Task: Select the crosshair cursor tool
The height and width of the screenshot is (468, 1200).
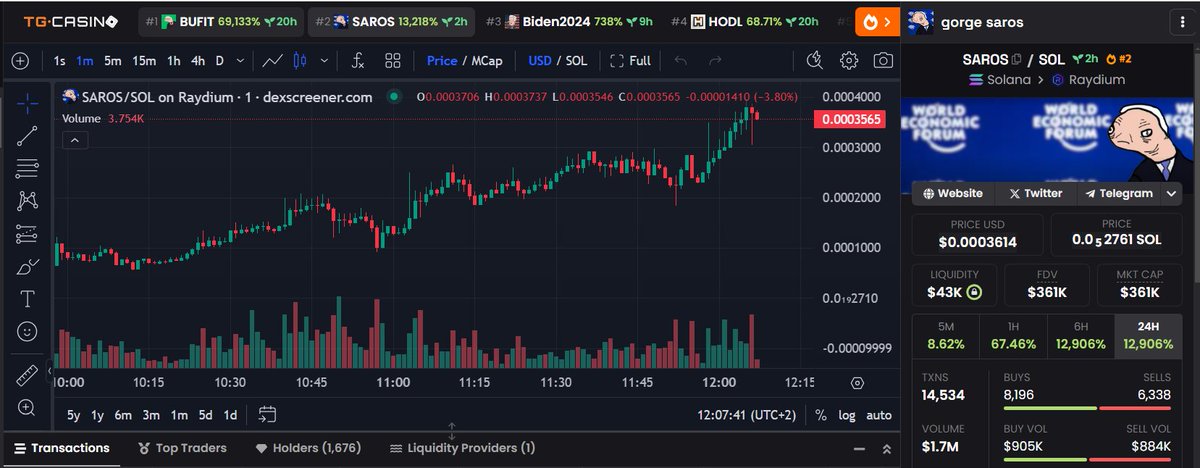Action: click(27, 103)
